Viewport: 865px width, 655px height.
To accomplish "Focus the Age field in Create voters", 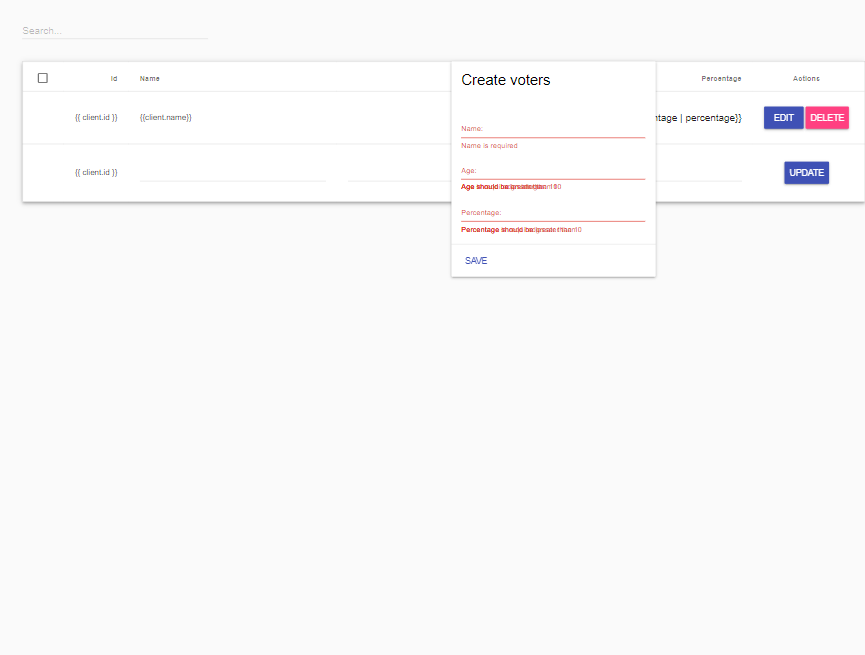I will (x=553, y=171).
